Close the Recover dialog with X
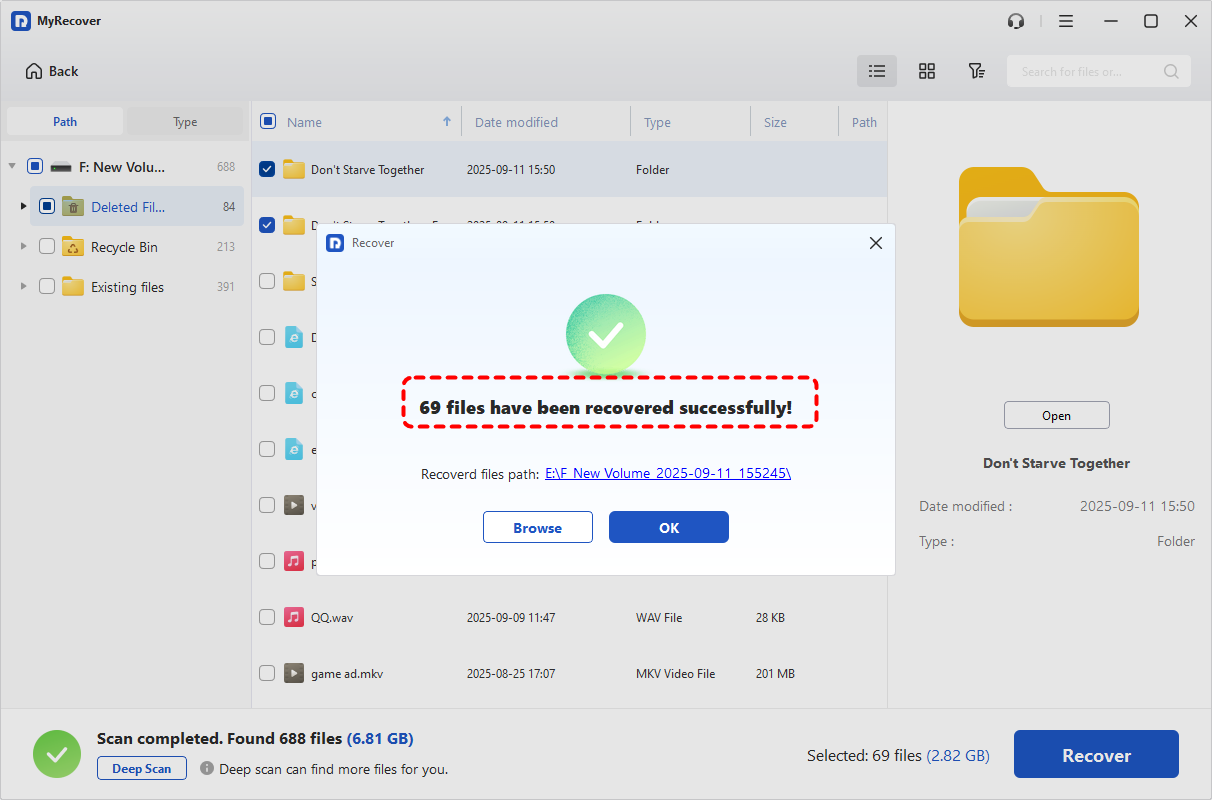 876,243
